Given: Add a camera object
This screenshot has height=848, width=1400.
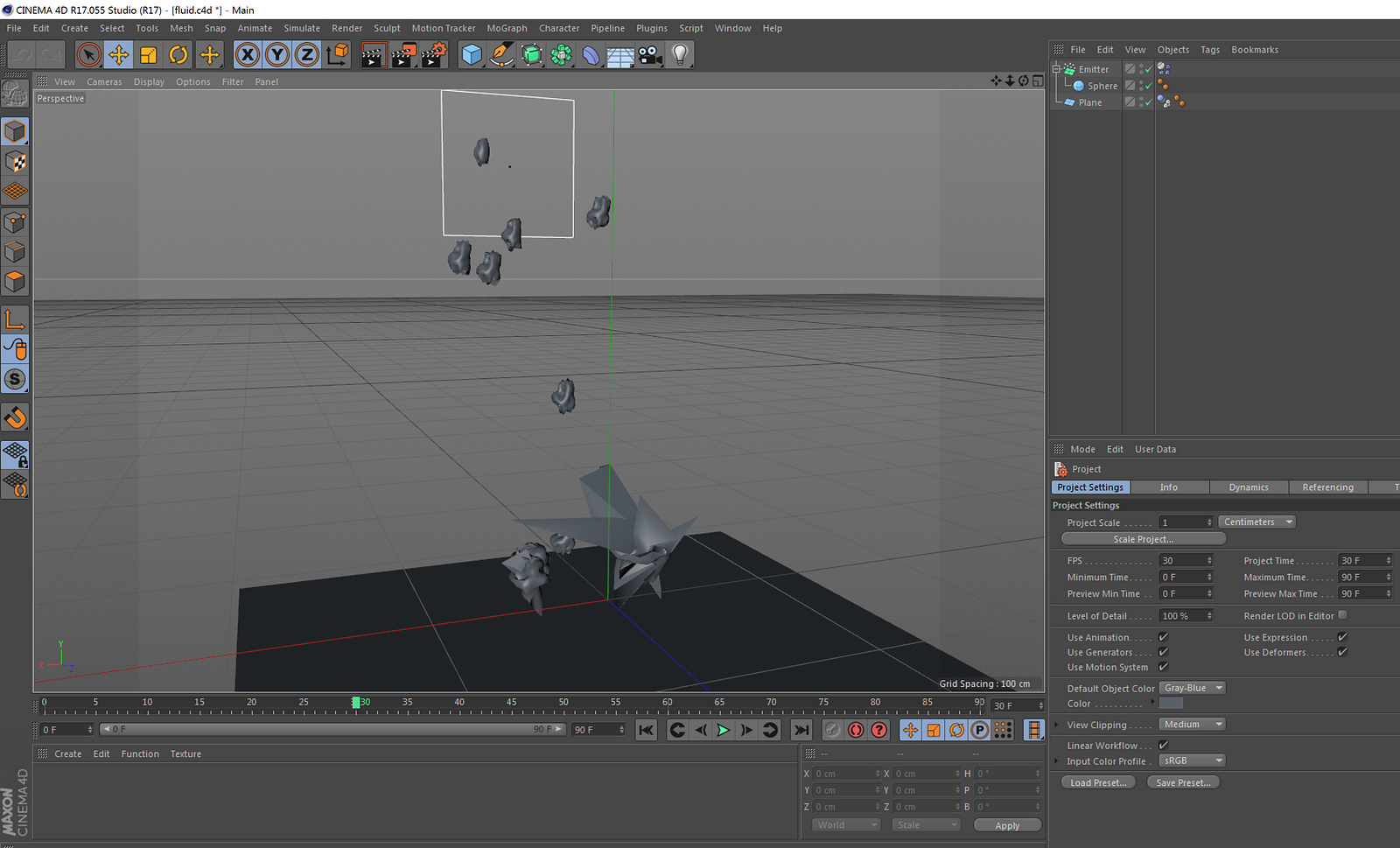Looking at the screenshot, I should click(x=649, y=55).
